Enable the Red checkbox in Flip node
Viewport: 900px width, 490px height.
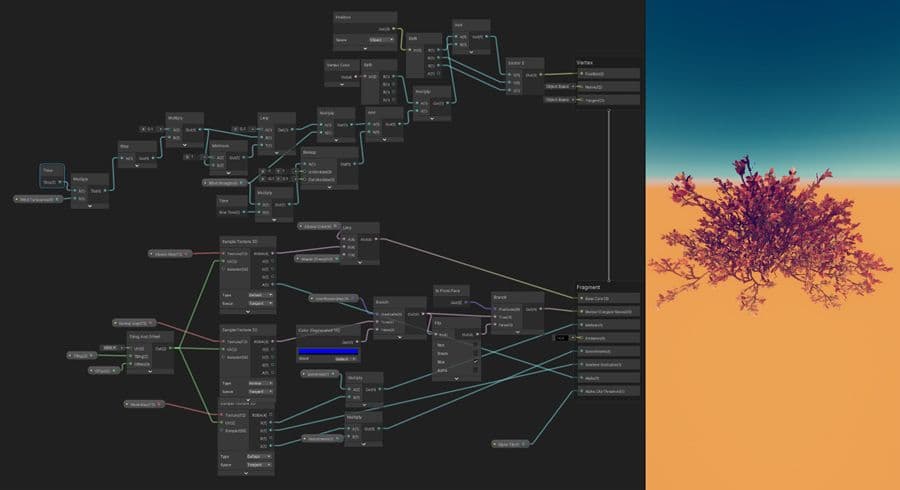[476, 343]
